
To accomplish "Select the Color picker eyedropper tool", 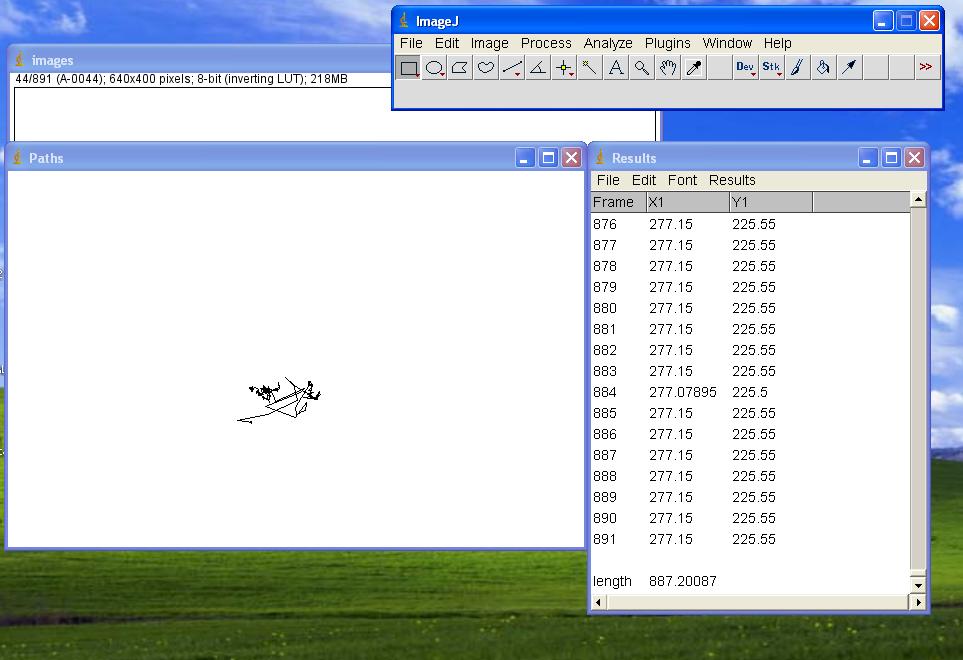I will [693, 68].
